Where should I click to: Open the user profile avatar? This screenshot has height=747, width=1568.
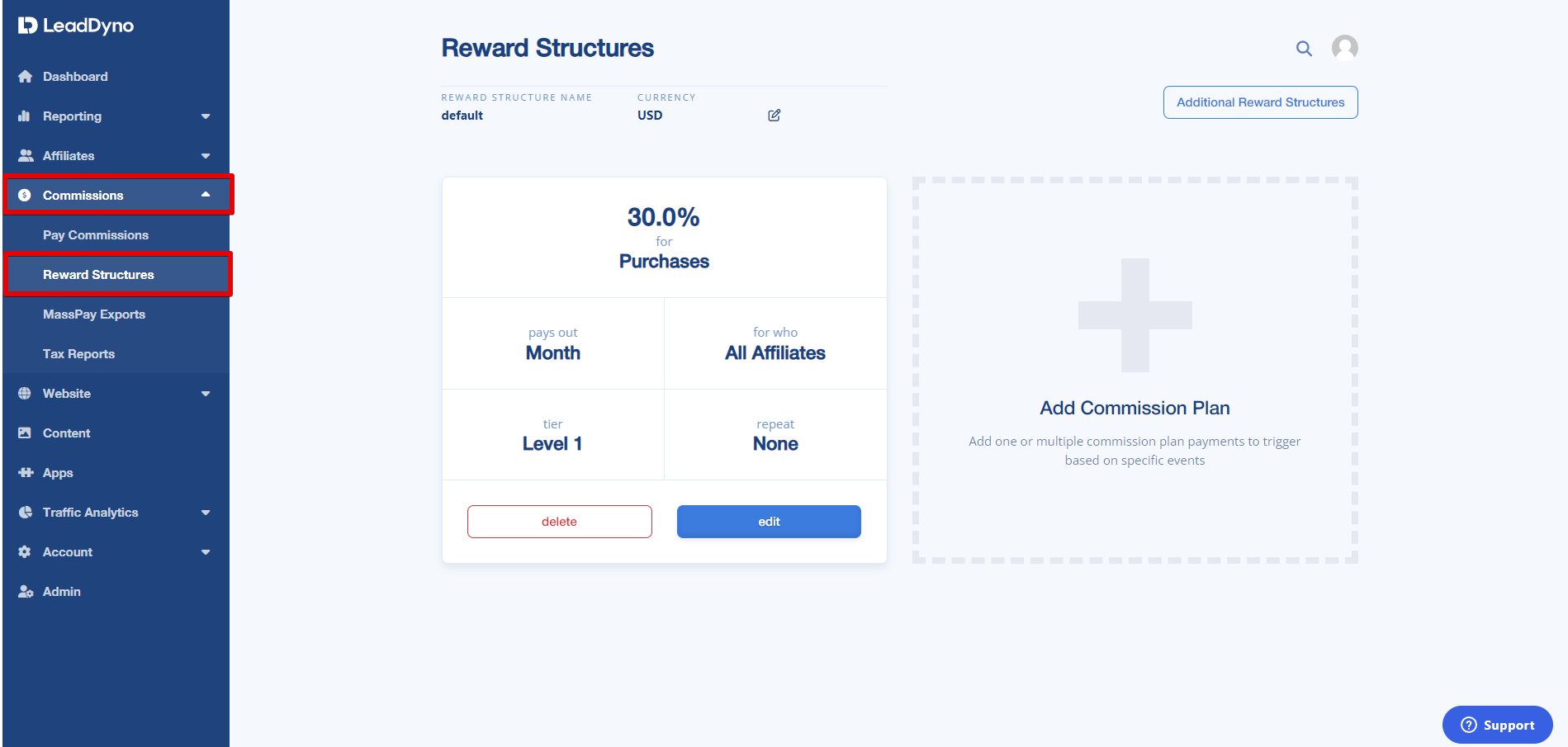tap(1344, 48)
